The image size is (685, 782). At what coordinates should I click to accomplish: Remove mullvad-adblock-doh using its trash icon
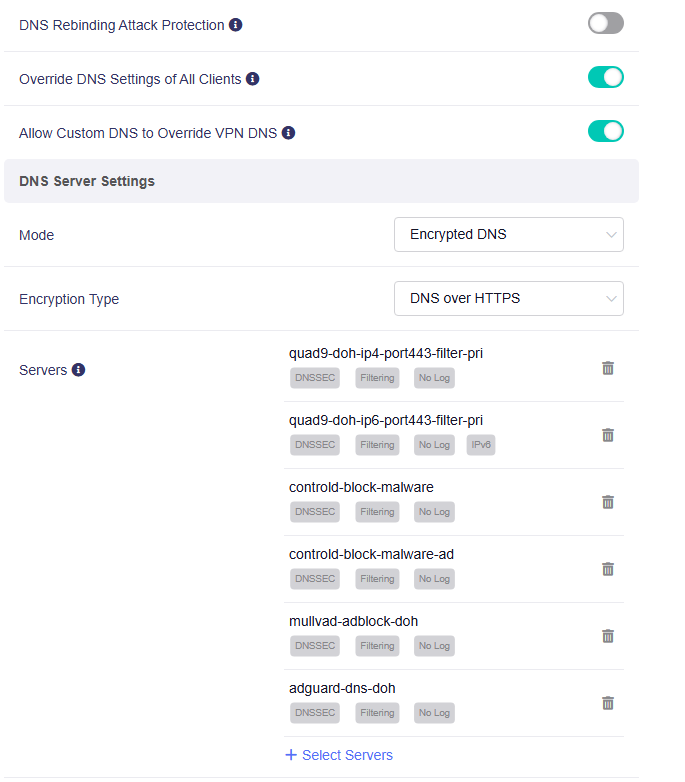[x=608, y=636]
